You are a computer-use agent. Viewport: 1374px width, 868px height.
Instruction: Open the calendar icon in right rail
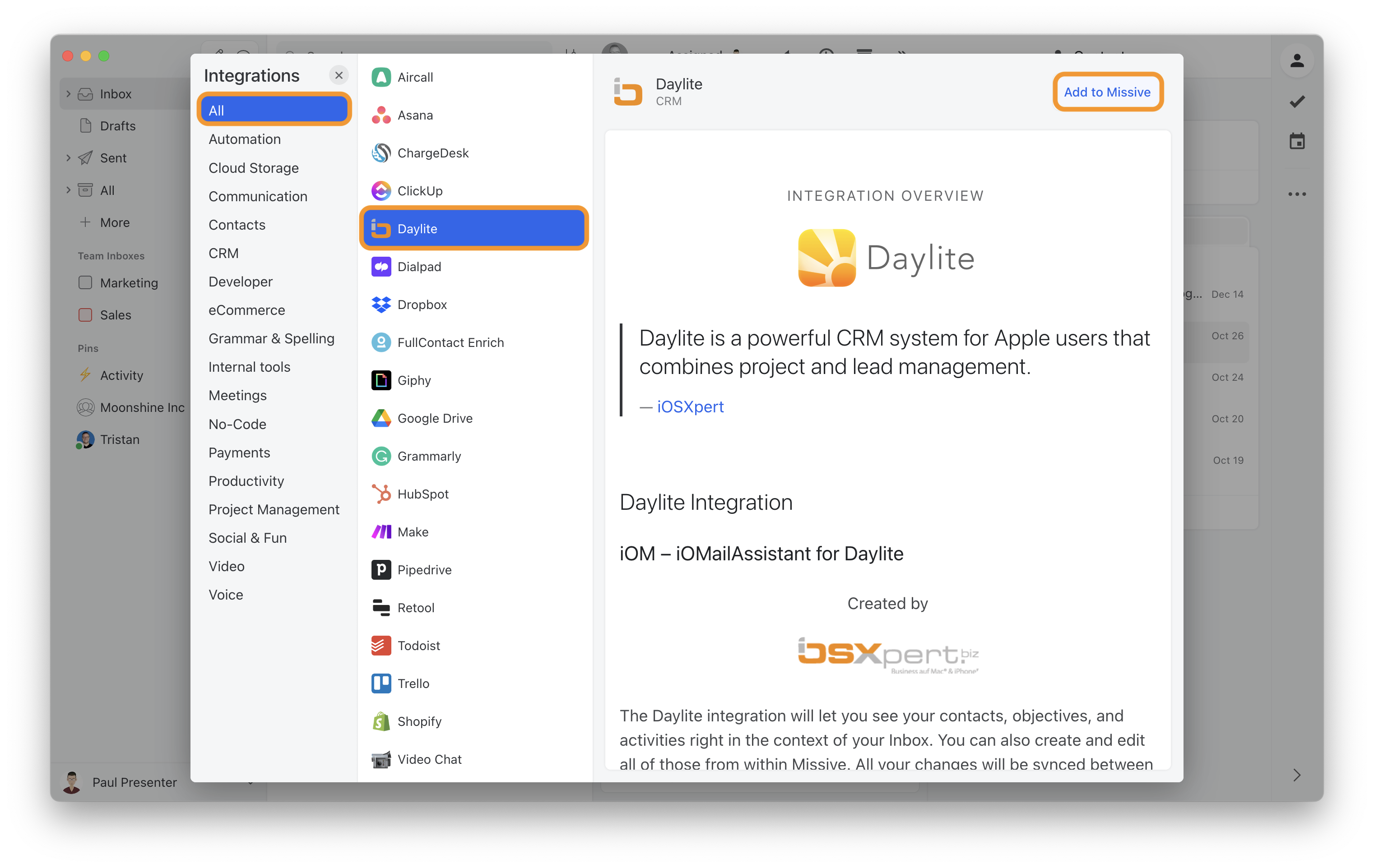pos(1297,141)
